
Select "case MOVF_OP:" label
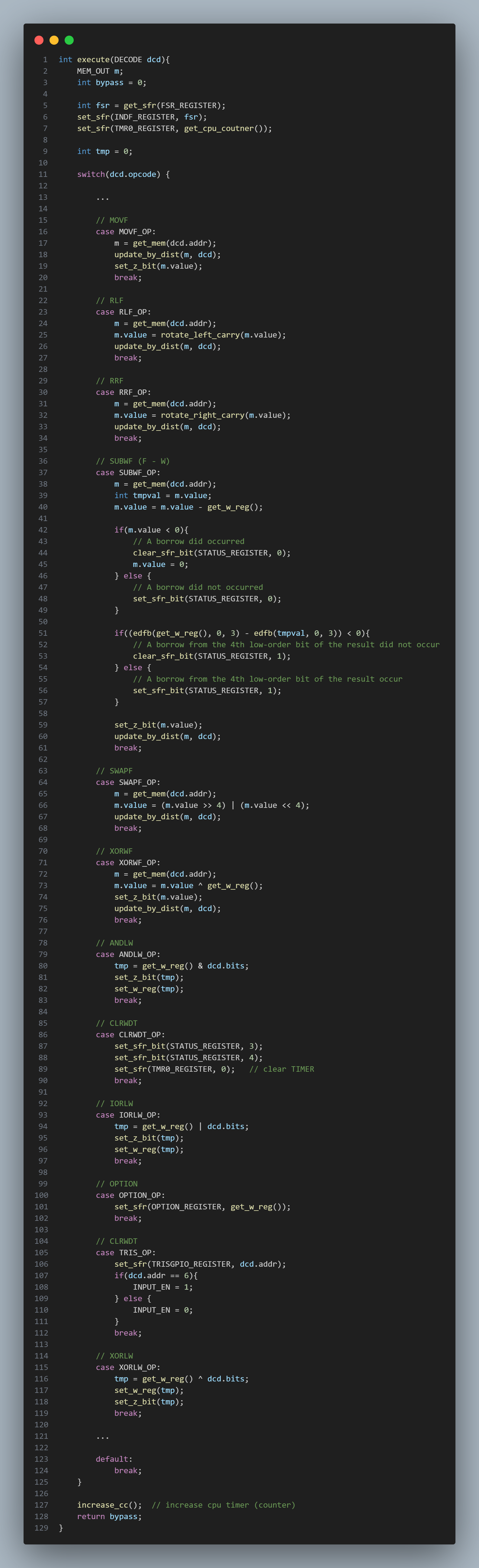(126, 232)
